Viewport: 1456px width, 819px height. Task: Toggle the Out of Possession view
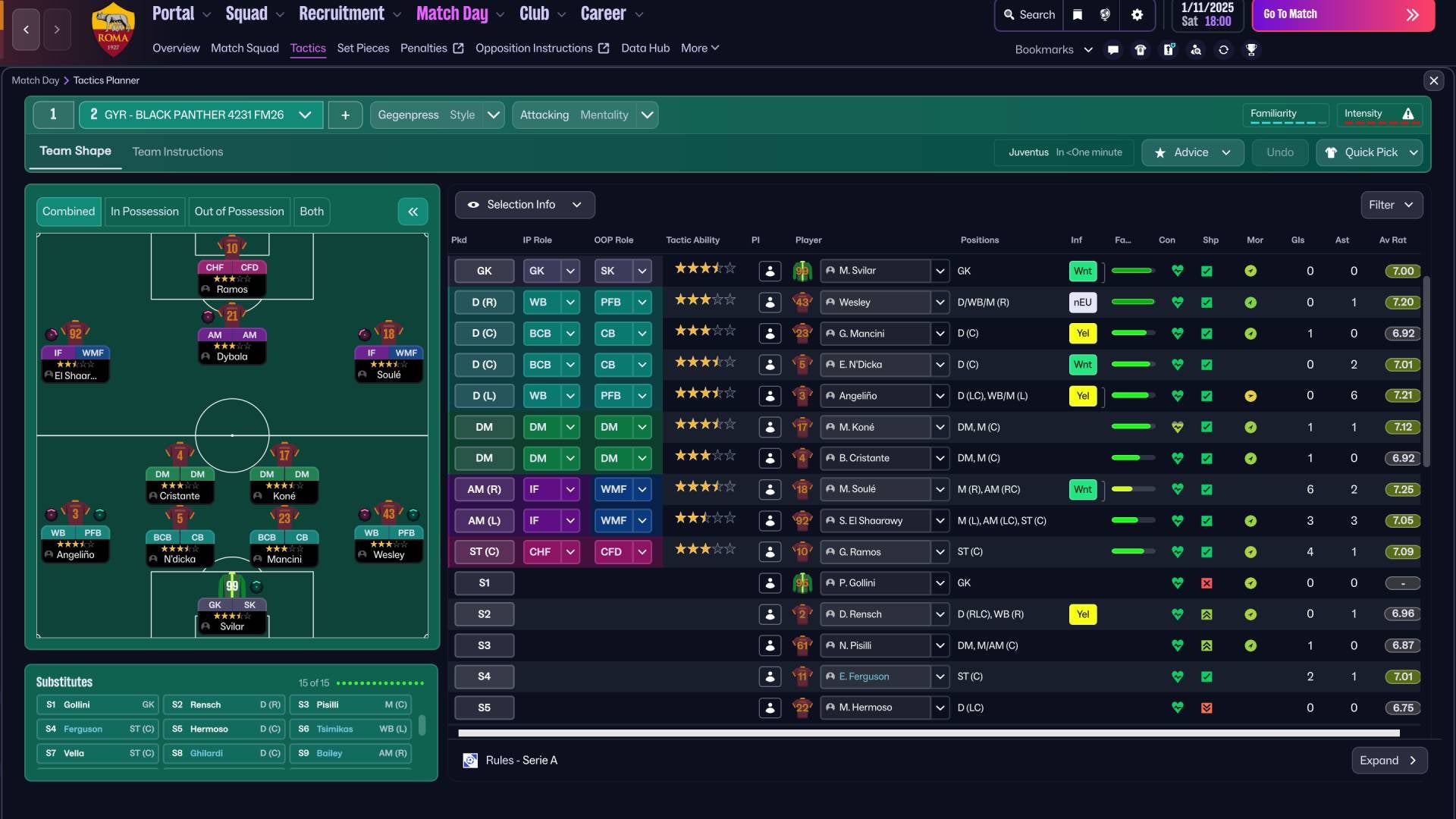tap(239, 212)
